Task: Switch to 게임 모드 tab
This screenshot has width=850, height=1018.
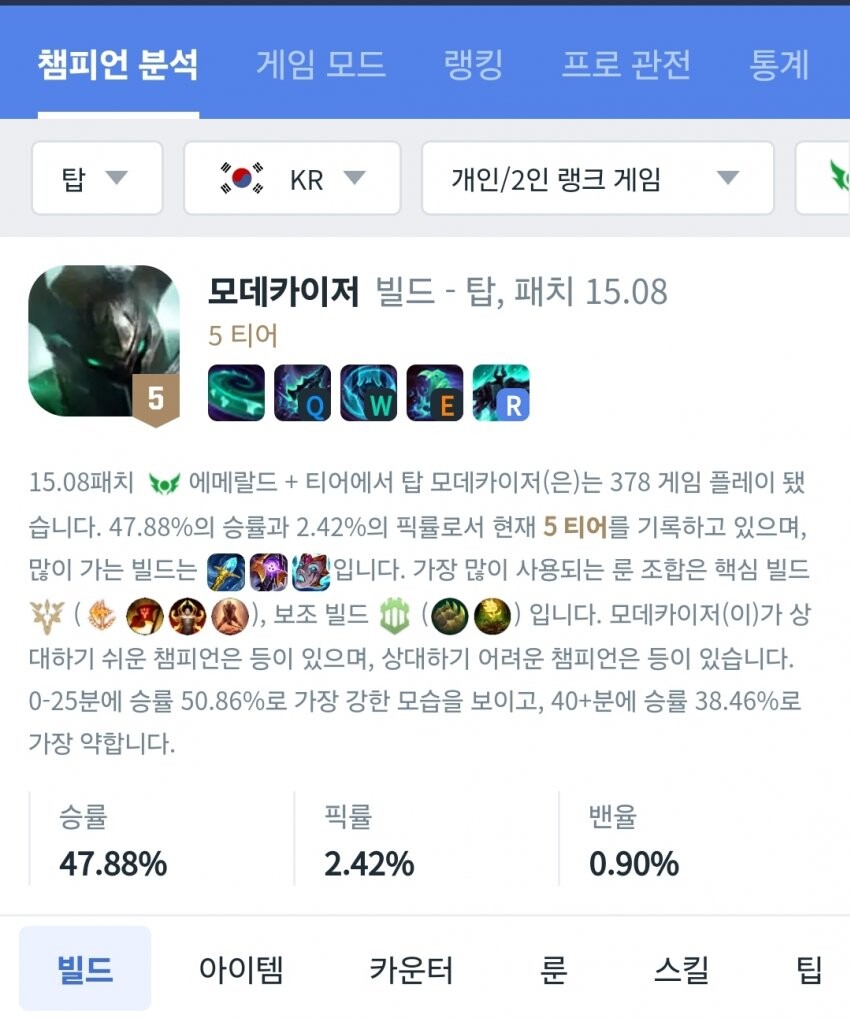Action: point(321,64)
